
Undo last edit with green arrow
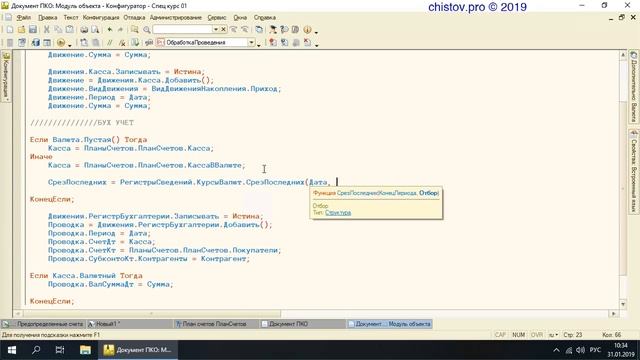click(109, 29)
